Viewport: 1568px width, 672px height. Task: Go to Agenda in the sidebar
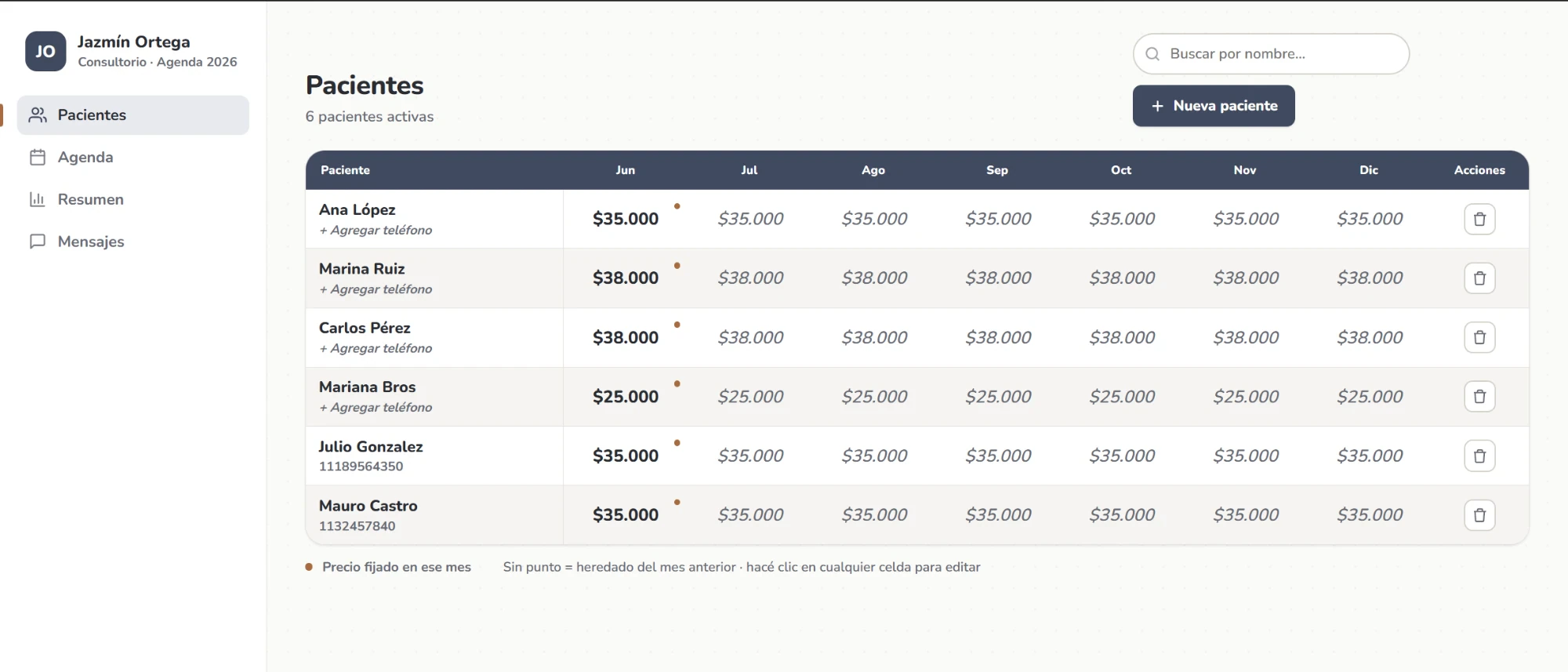(133, 158)
